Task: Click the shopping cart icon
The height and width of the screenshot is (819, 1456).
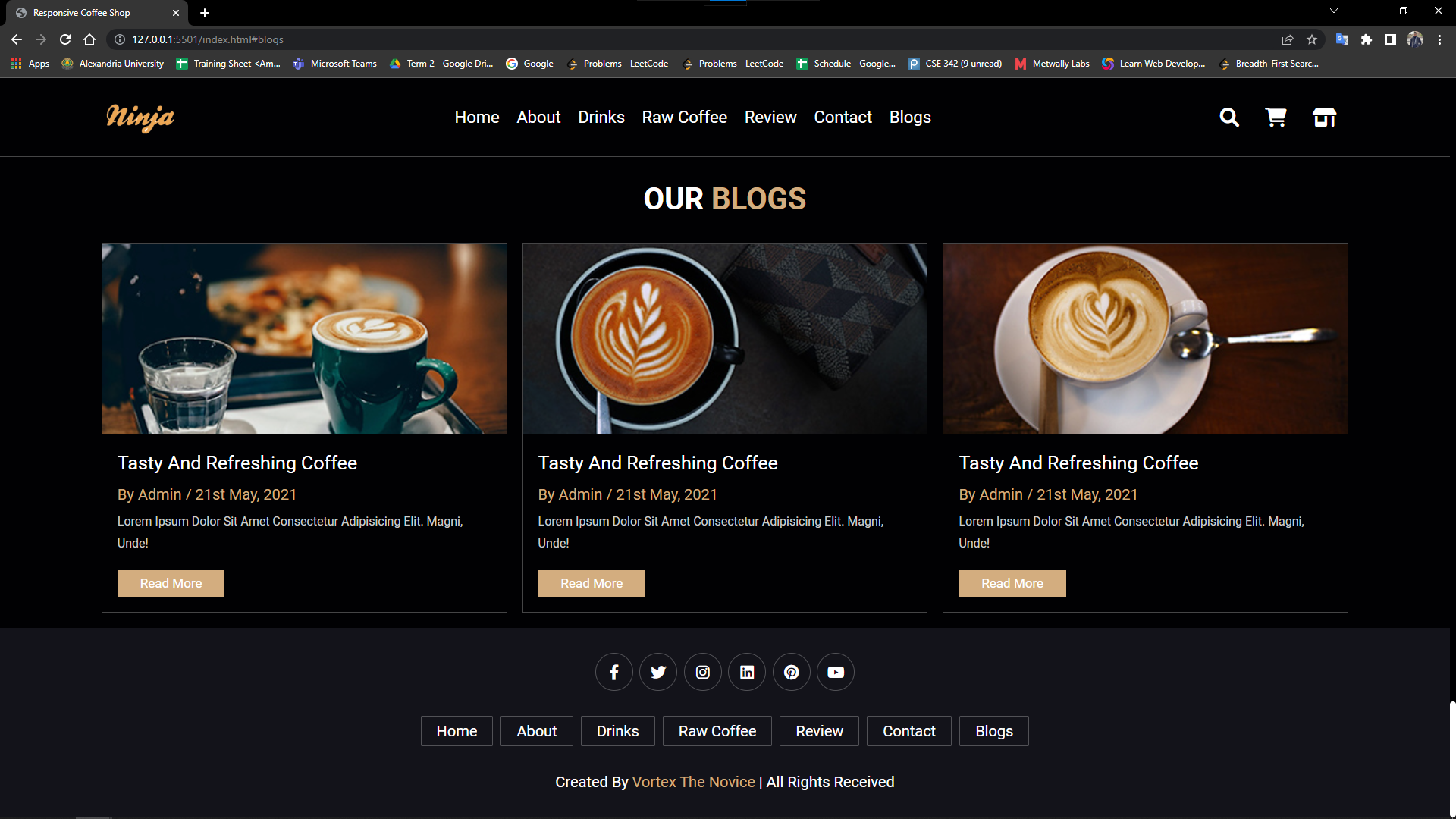Action: point(1276,118)
